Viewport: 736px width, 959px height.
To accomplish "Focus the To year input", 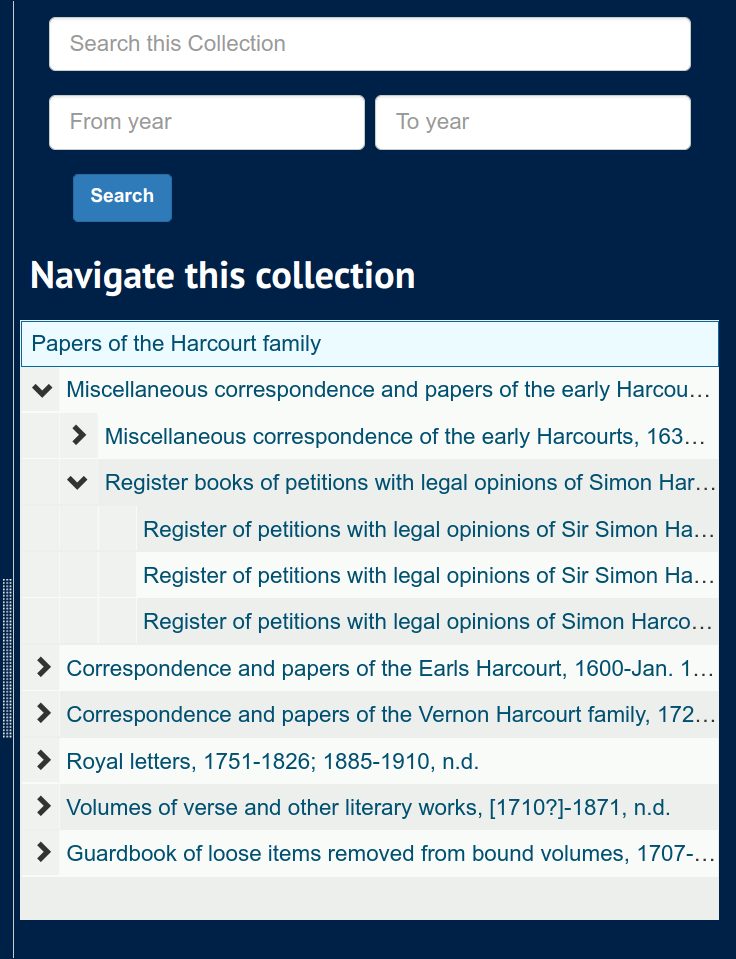I will pyautogui.click(x=532, y=122).
